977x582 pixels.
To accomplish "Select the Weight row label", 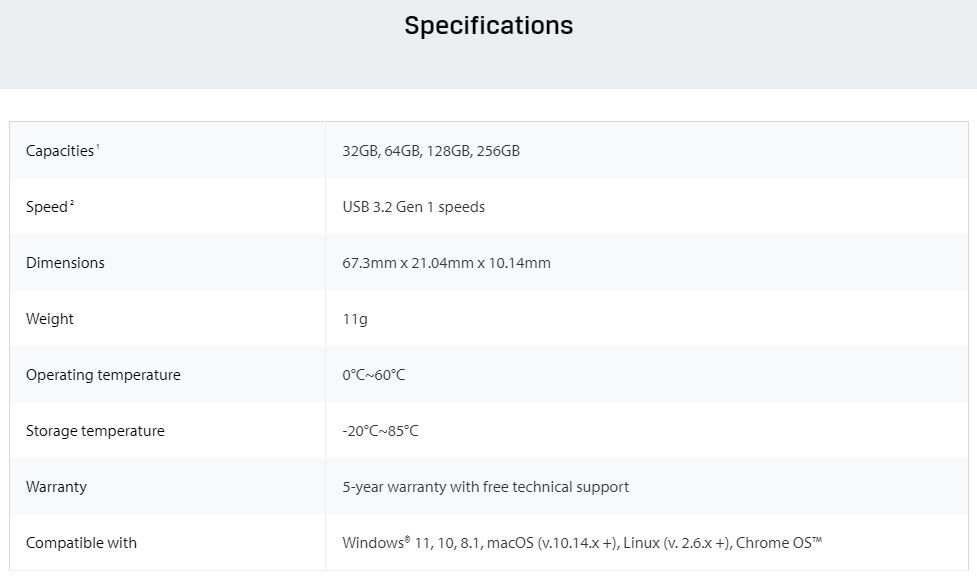I will (50, 319).
